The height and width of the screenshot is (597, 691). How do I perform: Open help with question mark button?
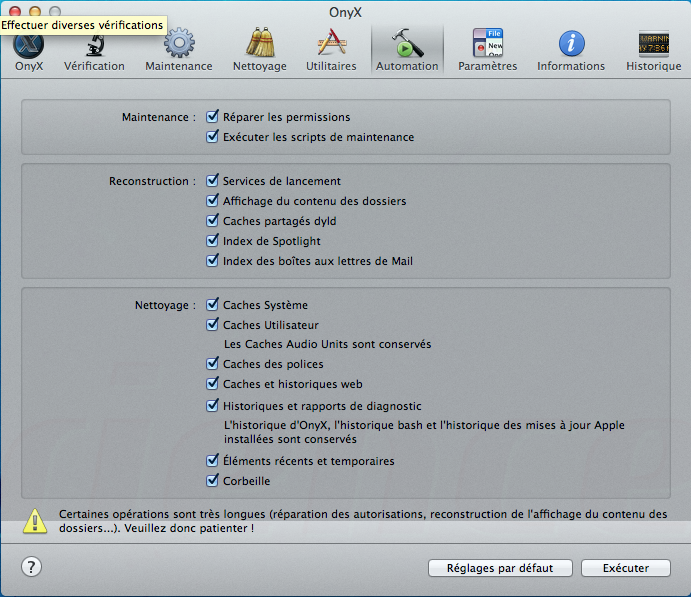click(x=32, y=567)
